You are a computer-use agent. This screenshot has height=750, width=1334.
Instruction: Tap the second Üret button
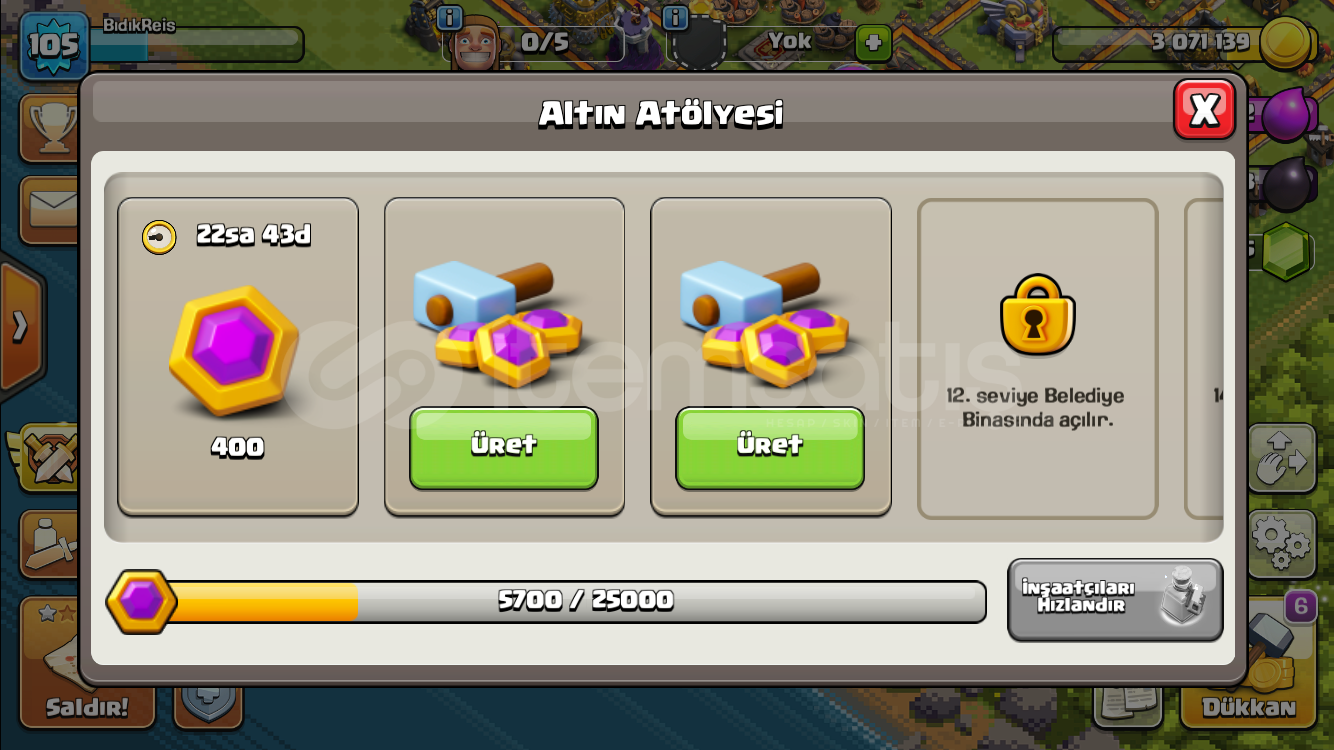pos(770,447)
